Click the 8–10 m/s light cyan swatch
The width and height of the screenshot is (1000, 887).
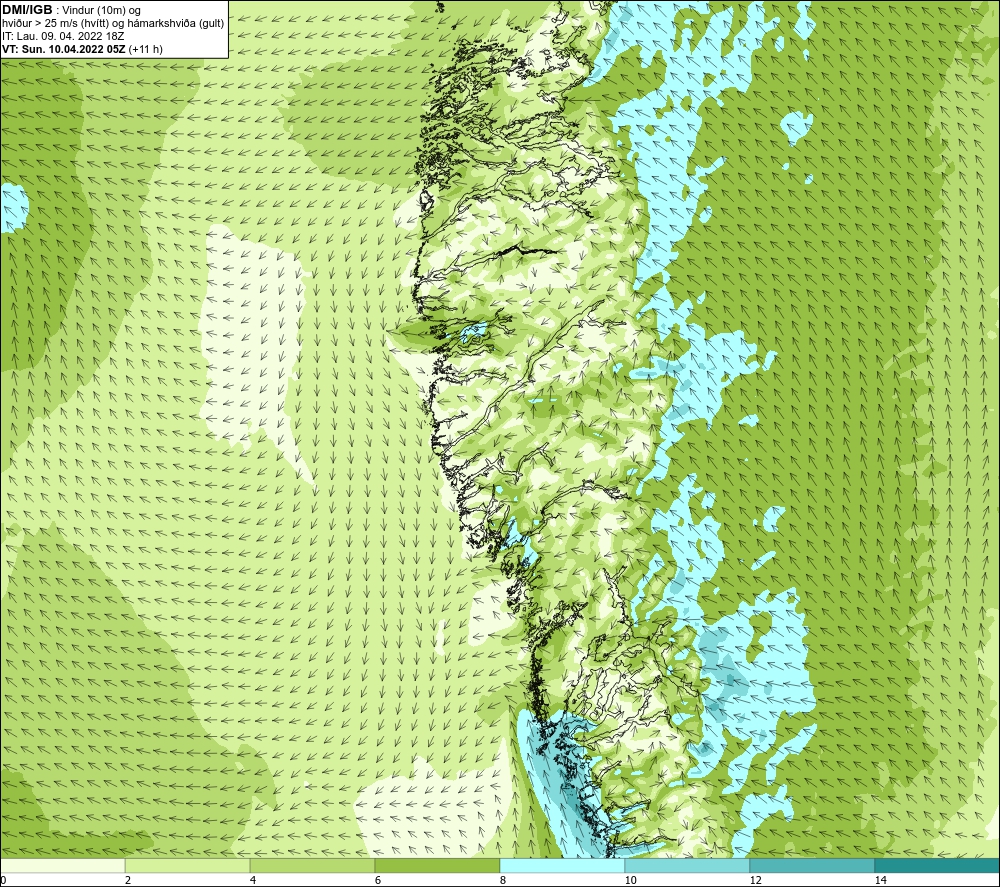point(562,865)
